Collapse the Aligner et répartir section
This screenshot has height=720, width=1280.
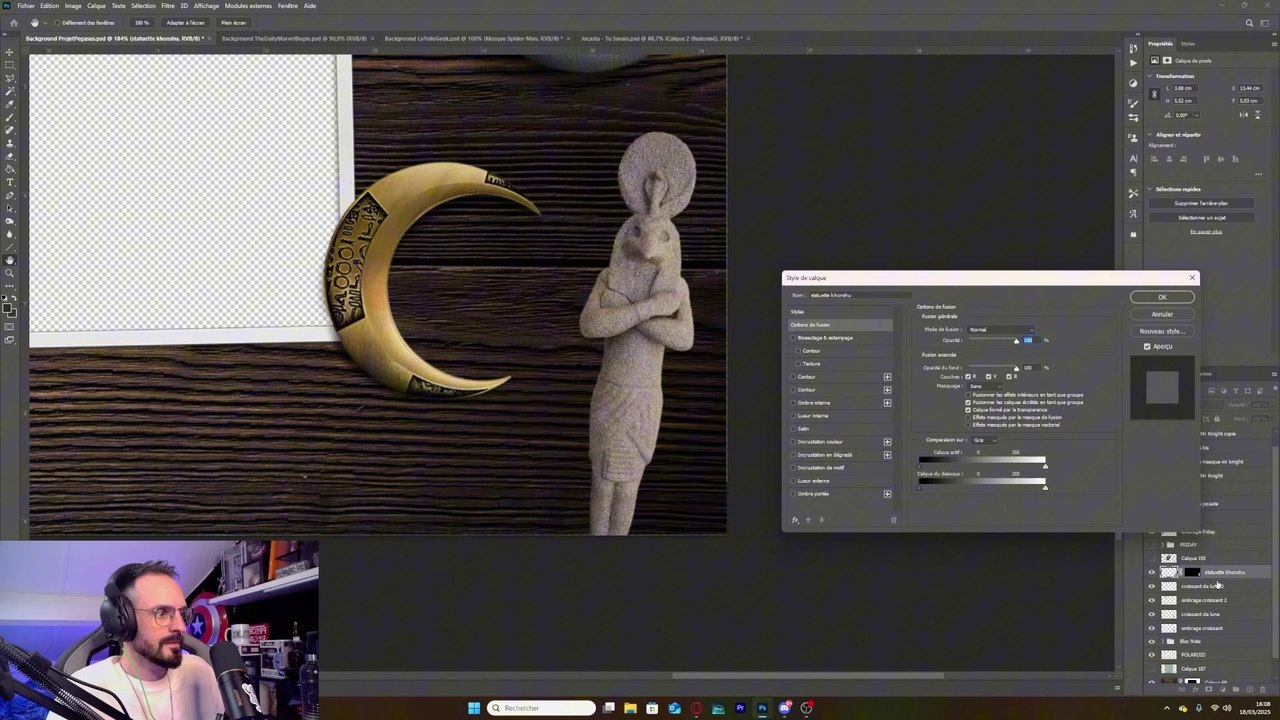(x=1151, y=135)
